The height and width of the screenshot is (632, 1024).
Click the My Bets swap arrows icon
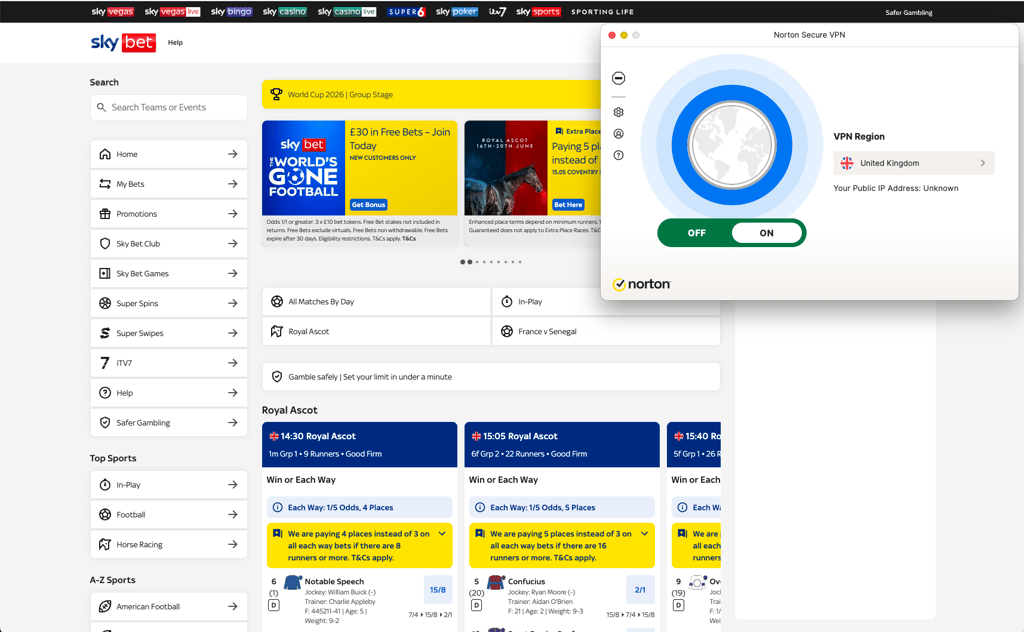104,184
